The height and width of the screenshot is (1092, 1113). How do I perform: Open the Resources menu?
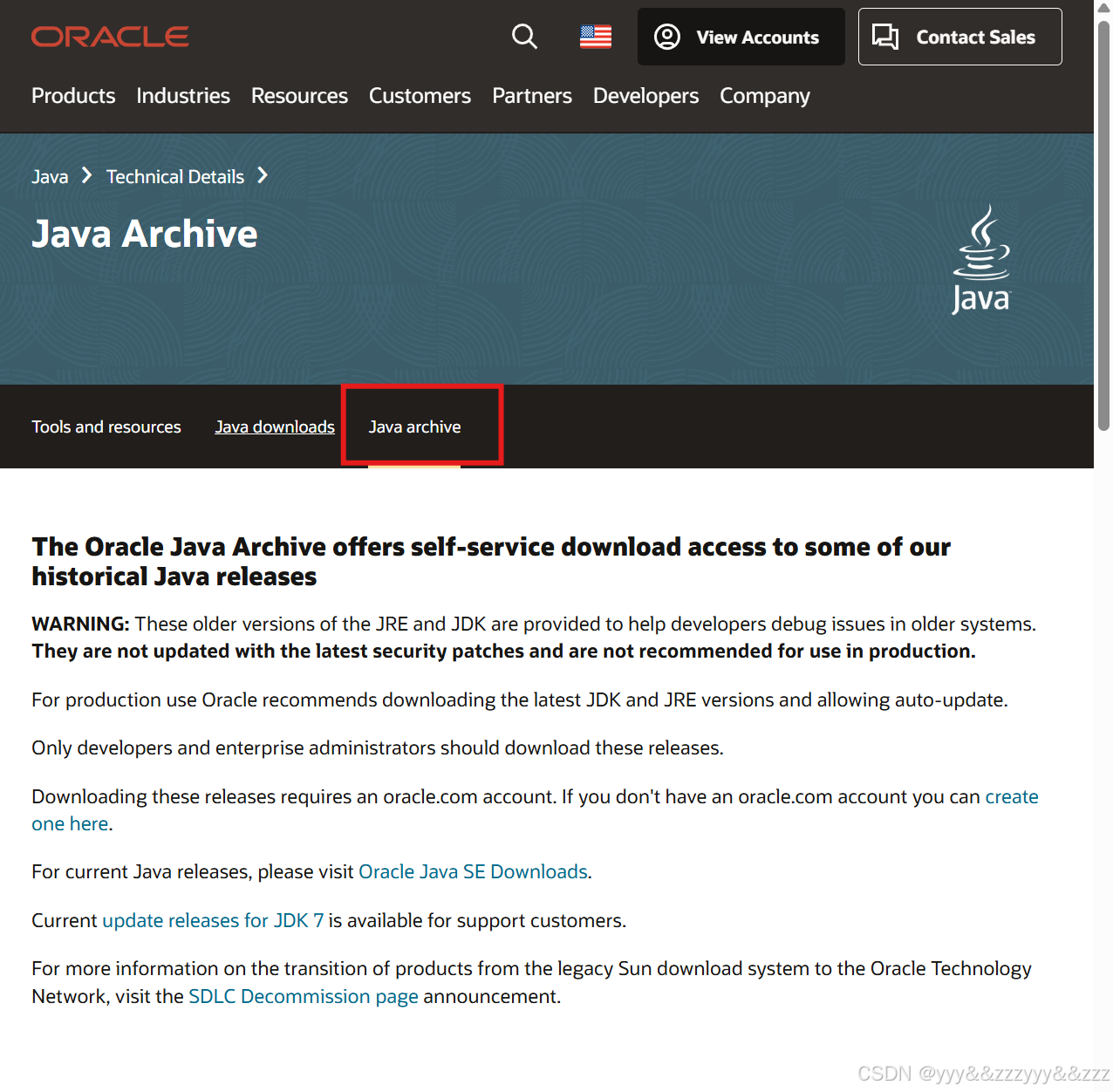click(x=299, y=96)
